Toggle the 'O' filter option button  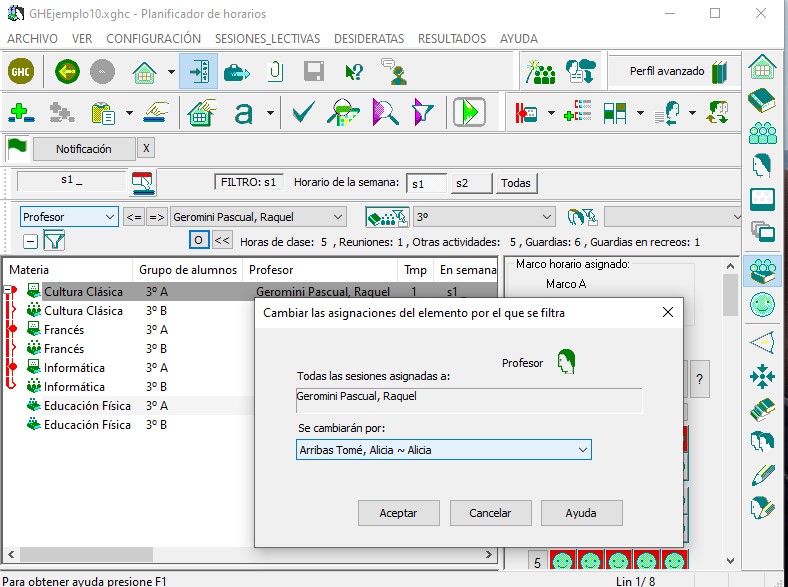[199, 240]
